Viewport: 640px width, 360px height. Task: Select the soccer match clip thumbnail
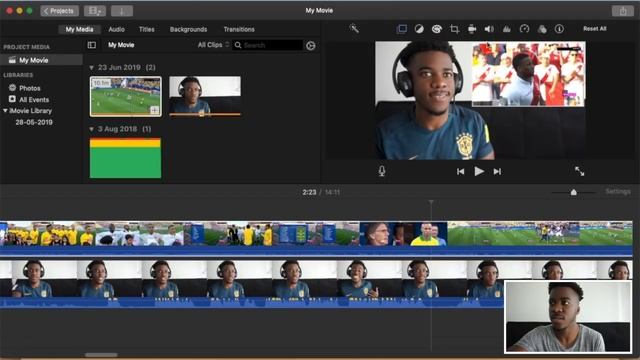pos(126,97)
